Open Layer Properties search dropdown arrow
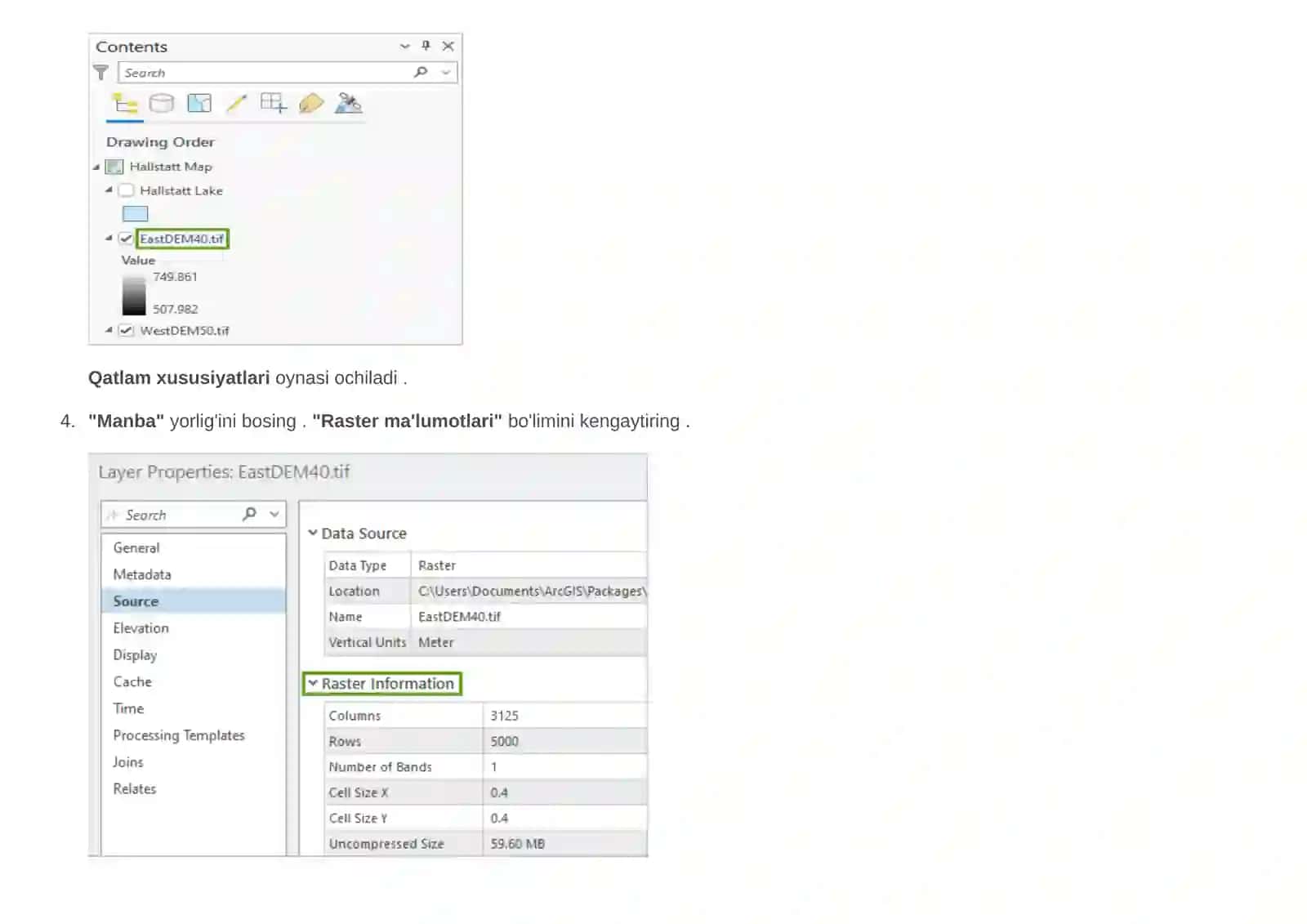 (x=274, y=514)
